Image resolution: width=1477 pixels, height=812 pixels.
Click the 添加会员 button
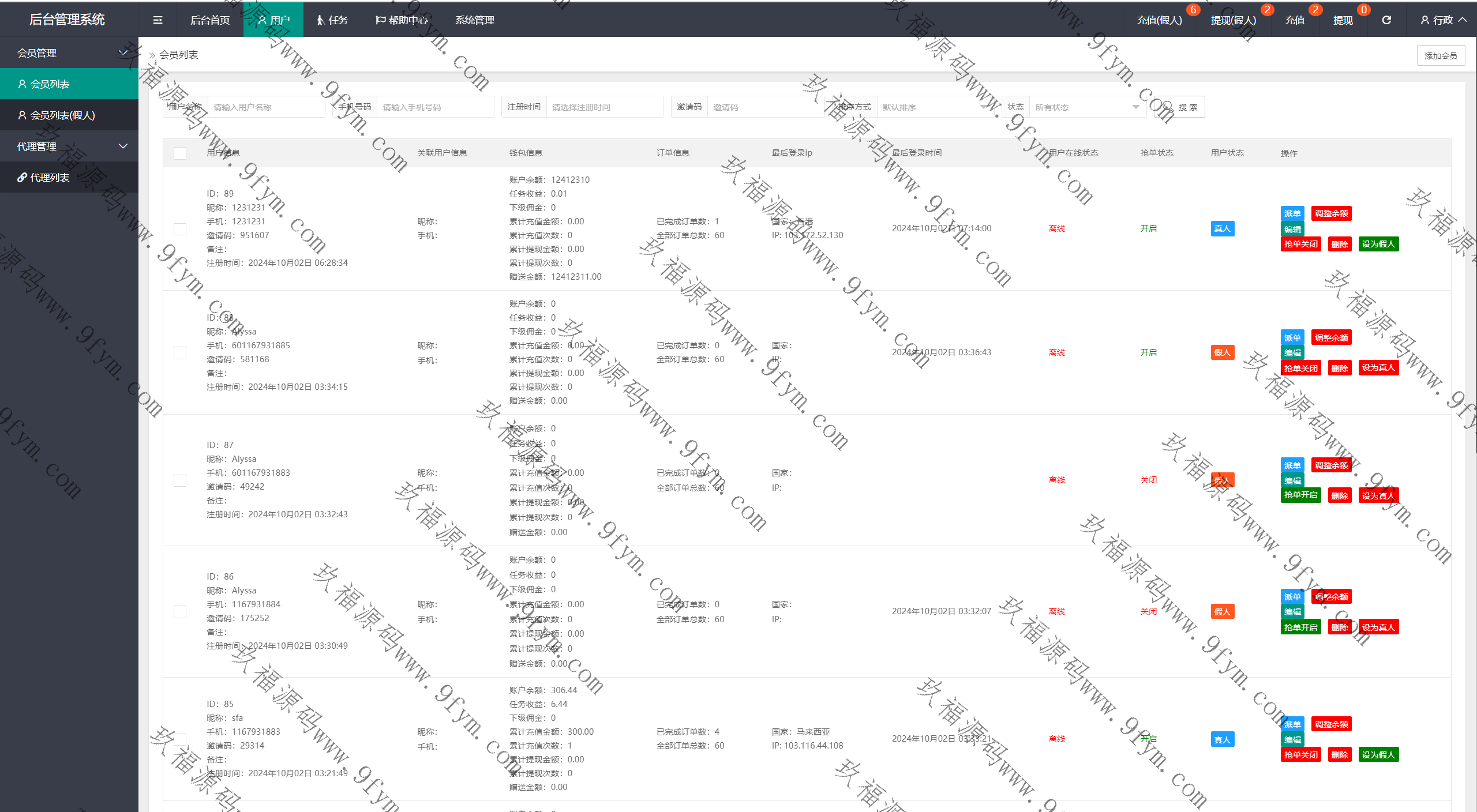(x=1440, y=56)
